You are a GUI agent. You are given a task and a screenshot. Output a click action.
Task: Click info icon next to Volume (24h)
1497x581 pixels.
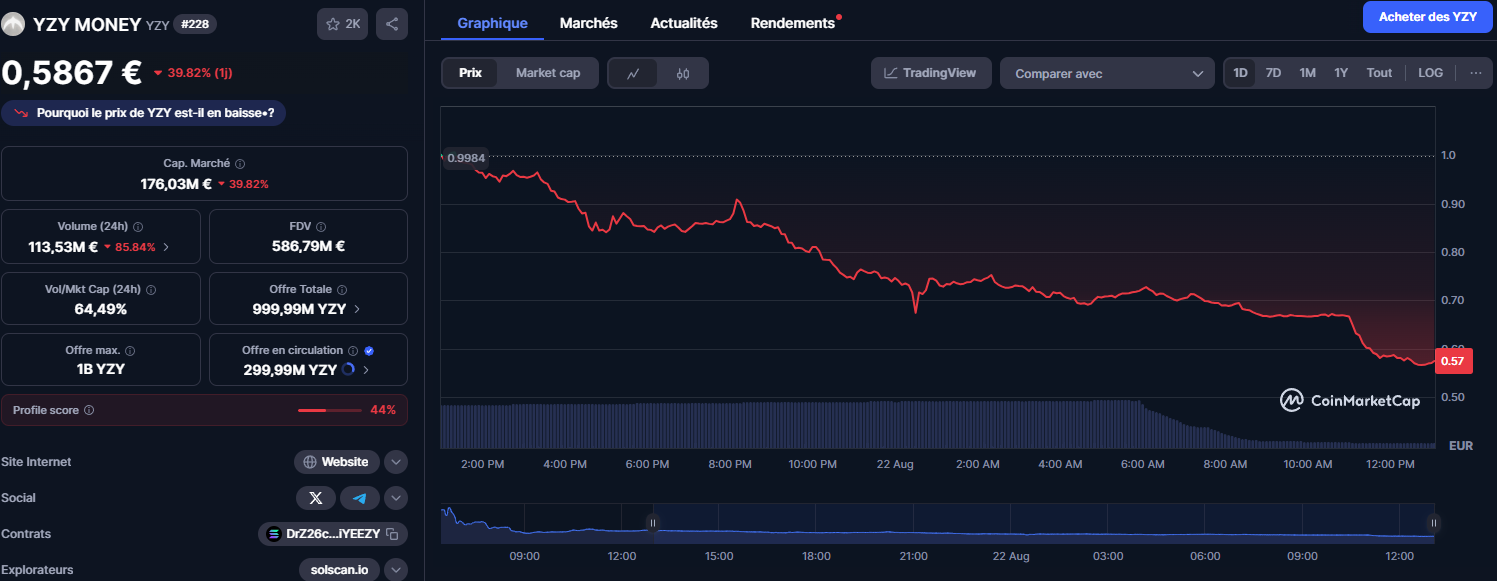pos(138,227)
